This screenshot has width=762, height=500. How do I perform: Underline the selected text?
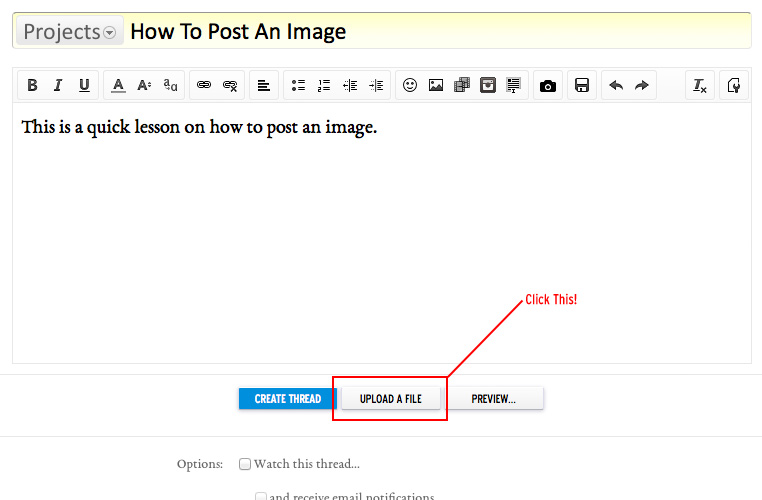point(84,86)
